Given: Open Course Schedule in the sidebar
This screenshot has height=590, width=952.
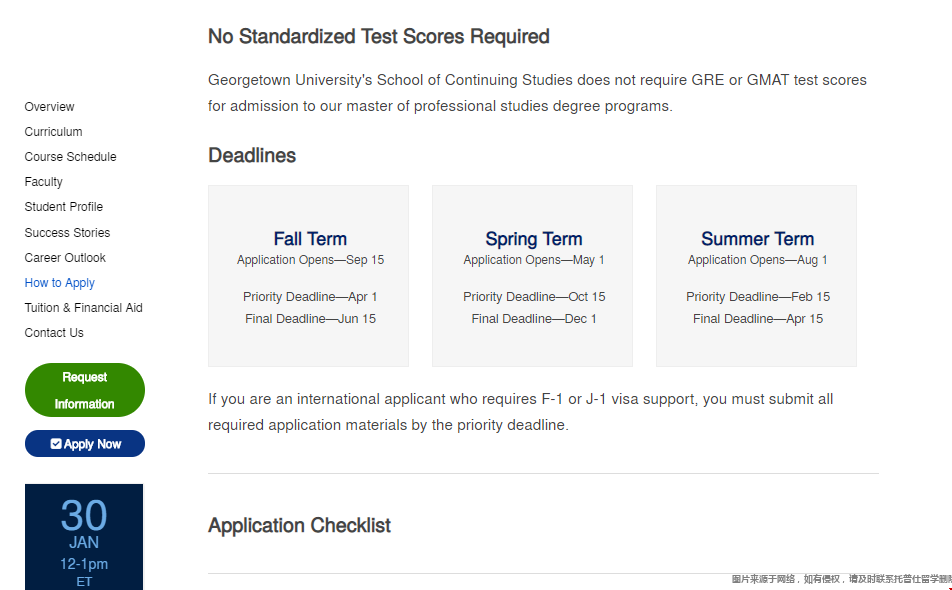Looking at the screenshot, I should coord(70,157).
